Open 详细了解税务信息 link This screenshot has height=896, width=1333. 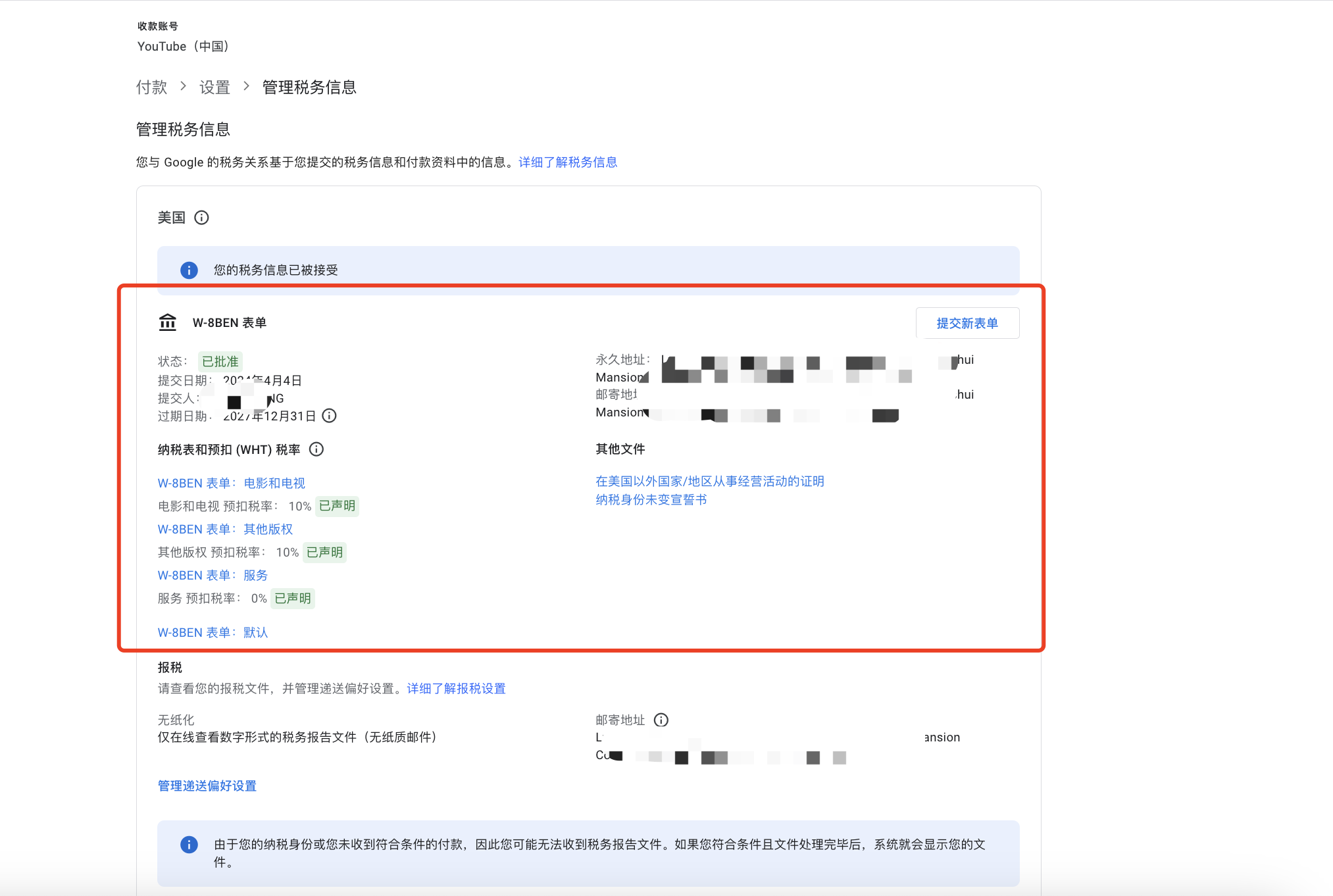click(568, 162)
